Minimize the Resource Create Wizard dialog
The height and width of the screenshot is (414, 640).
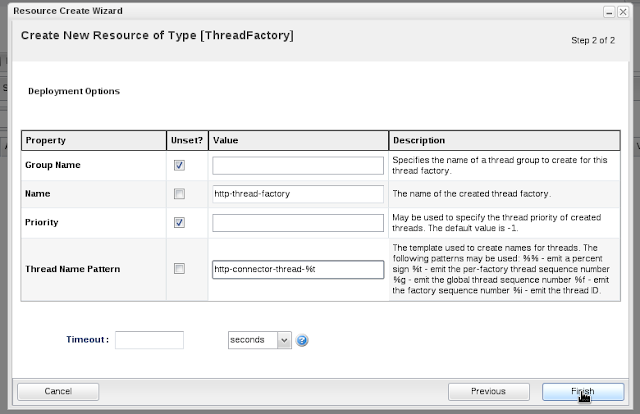coord(609,12)
